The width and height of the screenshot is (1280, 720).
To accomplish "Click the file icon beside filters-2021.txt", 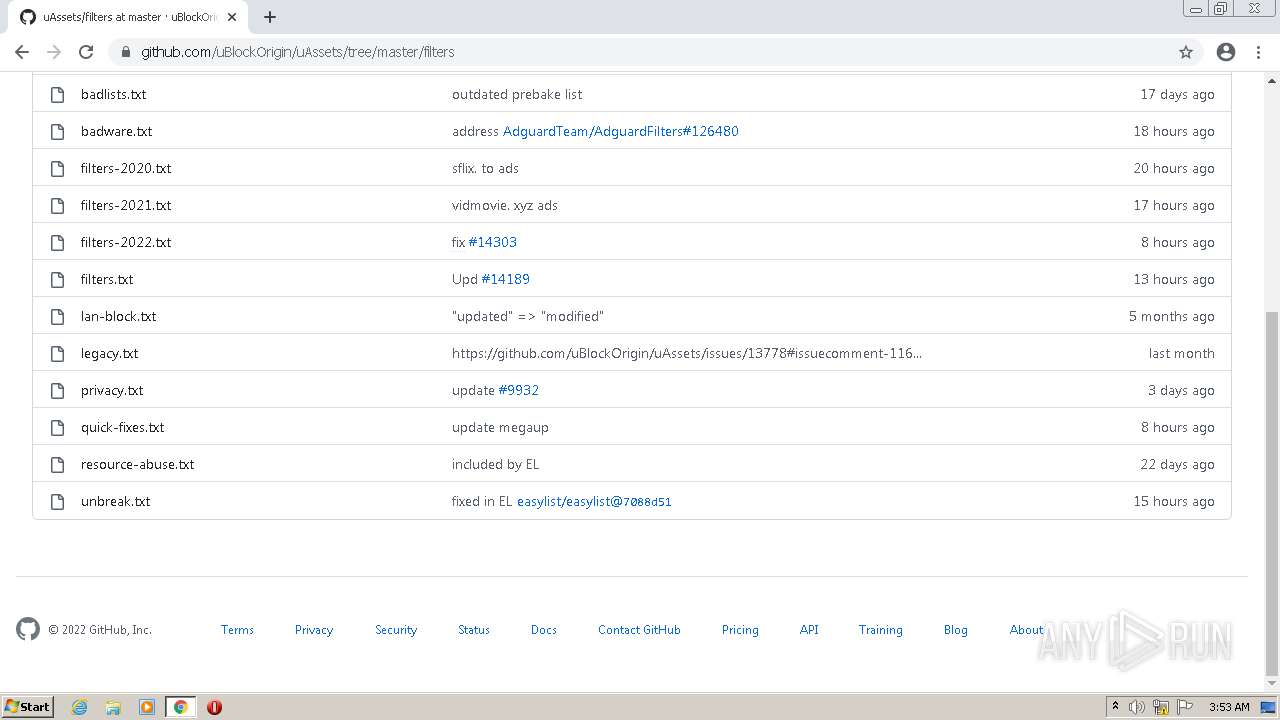I will [x=58, y=205].
